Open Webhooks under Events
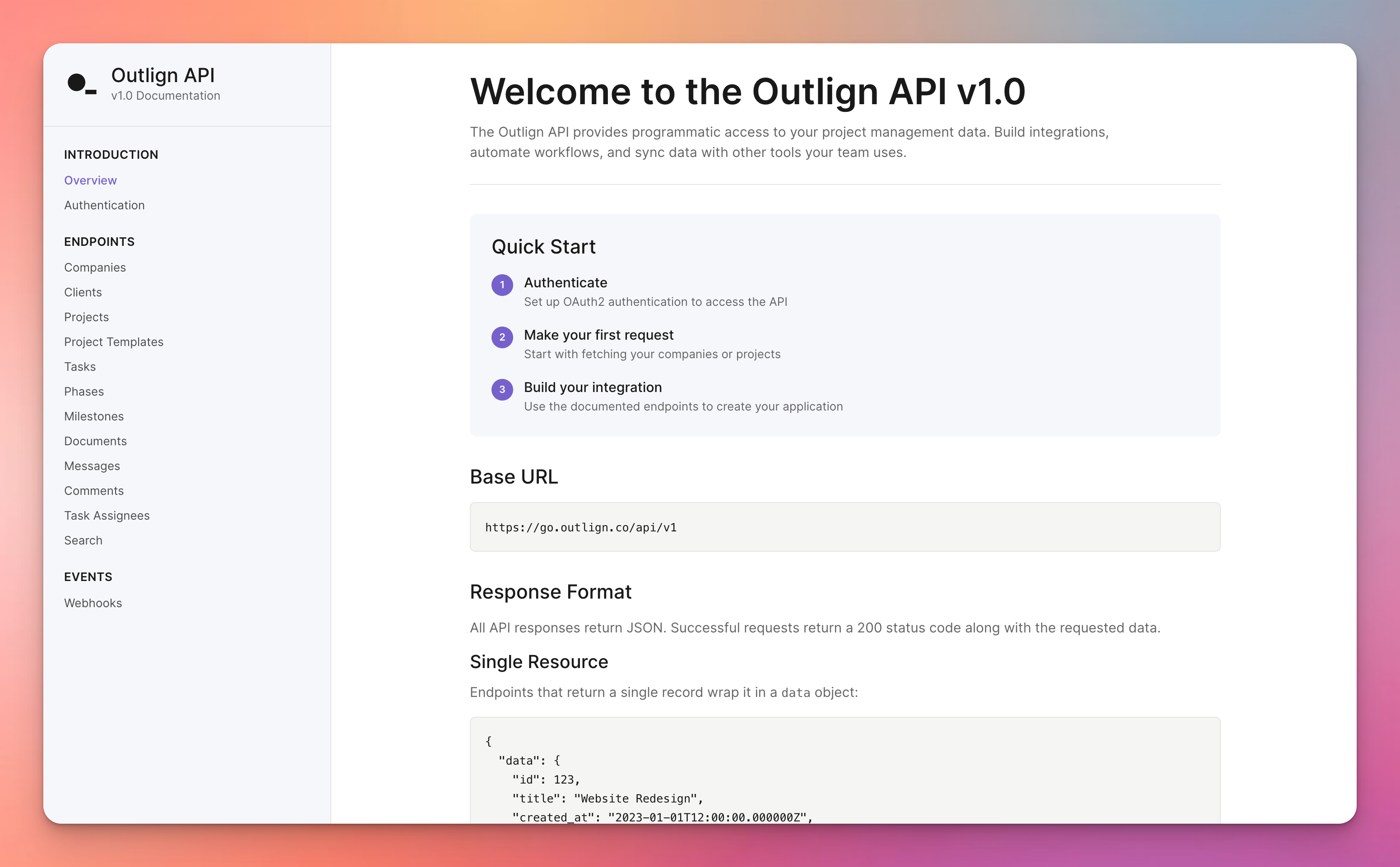This screenshot has height=867, width=1400. click(93, 603)
